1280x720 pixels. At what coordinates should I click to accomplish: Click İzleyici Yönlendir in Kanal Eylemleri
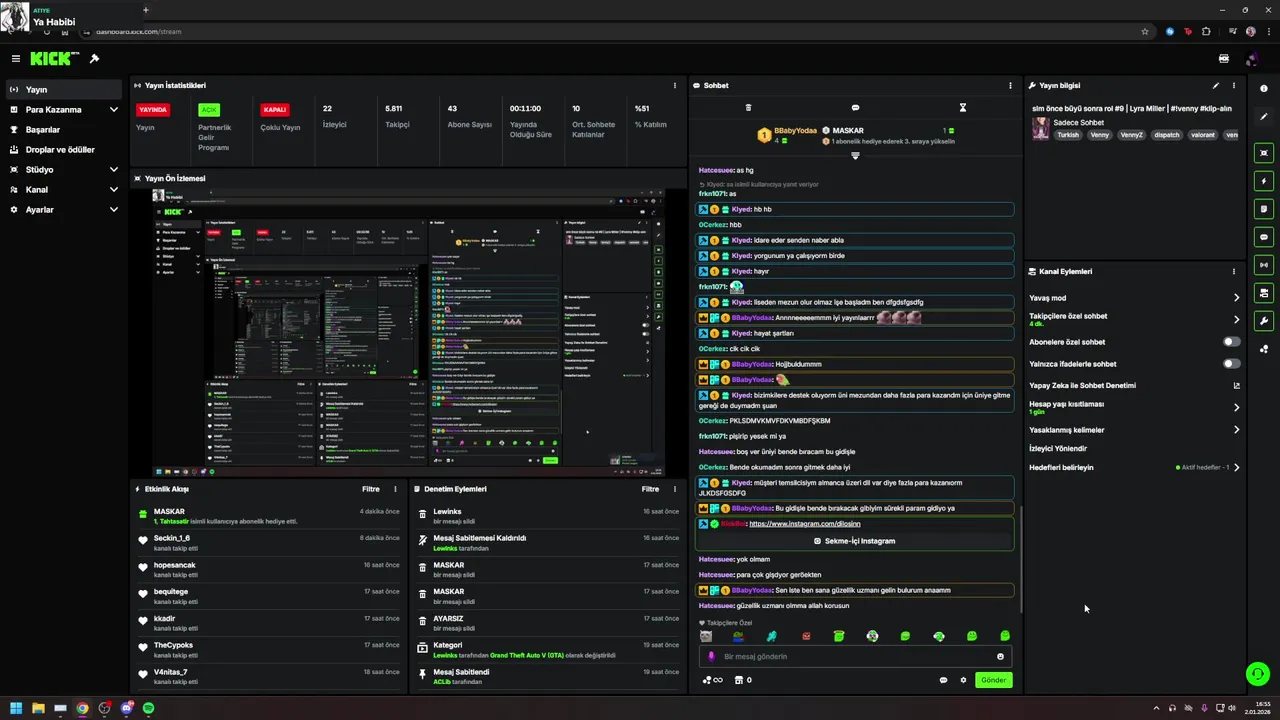1058,449
